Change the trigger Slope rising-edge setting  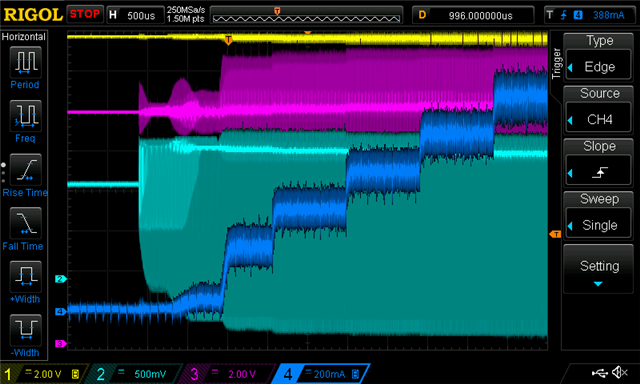click(x=598, y=162)
